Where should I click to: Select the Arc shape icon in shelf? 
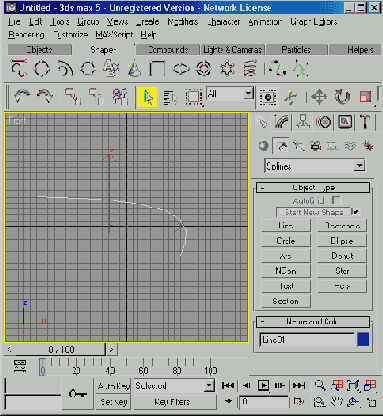coord(65,68)
